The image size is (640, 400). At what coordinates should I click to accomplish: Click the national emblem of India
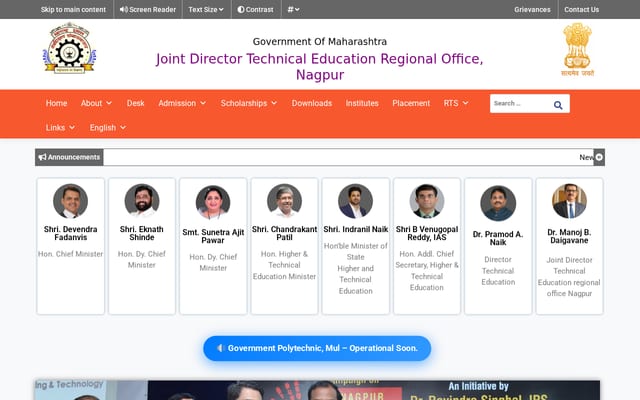point(577,50)
